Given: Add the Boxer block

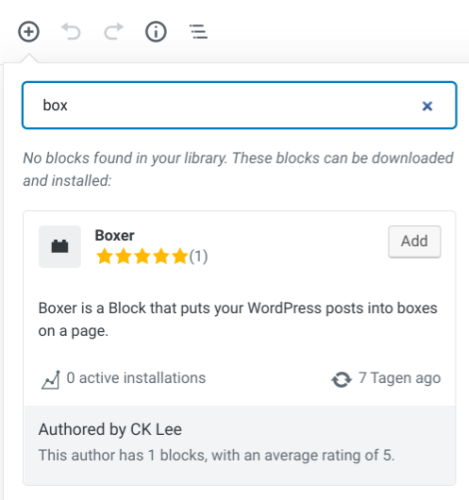Looking at the screenshot, I should click(414, 241).
